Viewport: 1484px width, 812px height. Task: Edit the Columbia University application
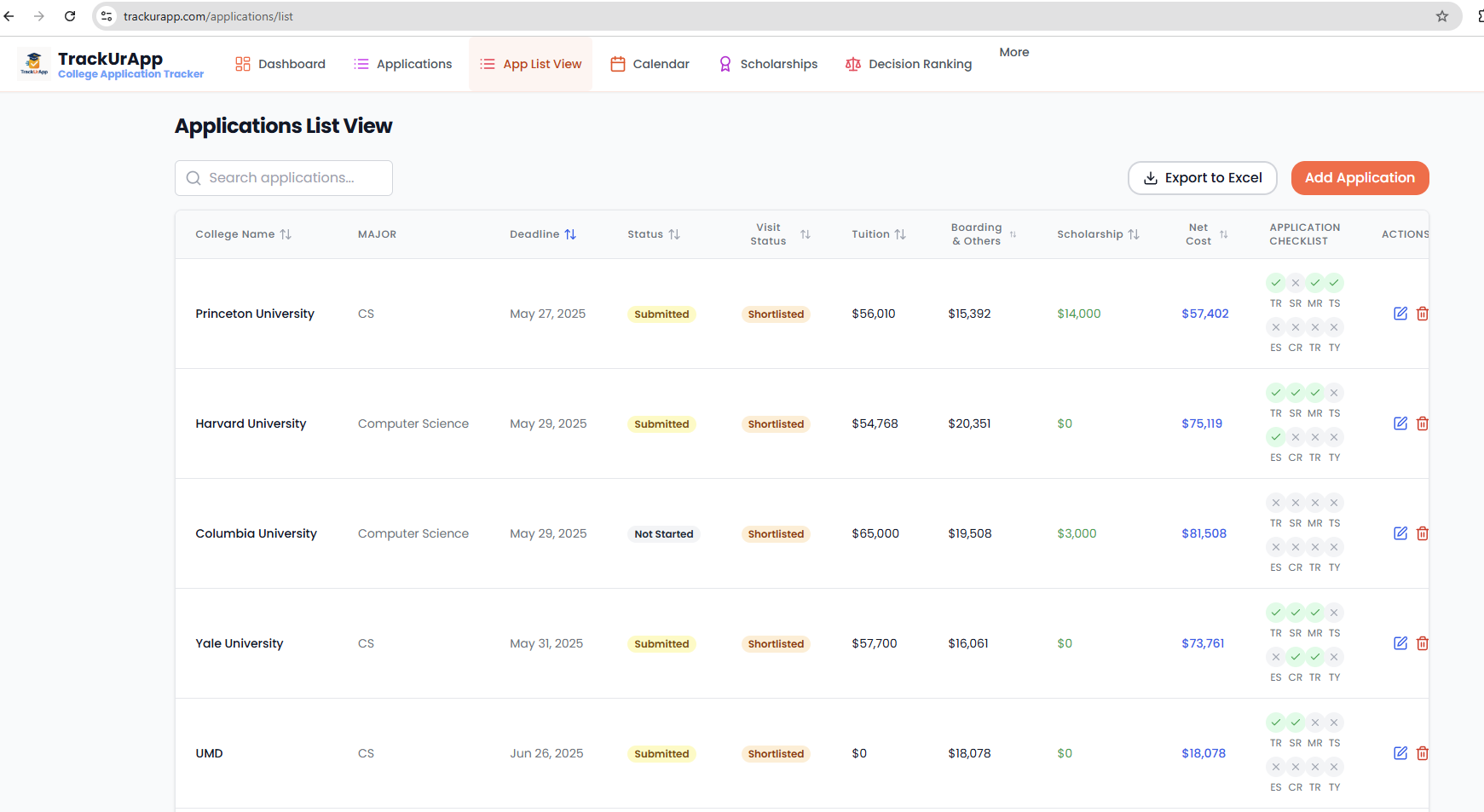[x=1400, y=533]
